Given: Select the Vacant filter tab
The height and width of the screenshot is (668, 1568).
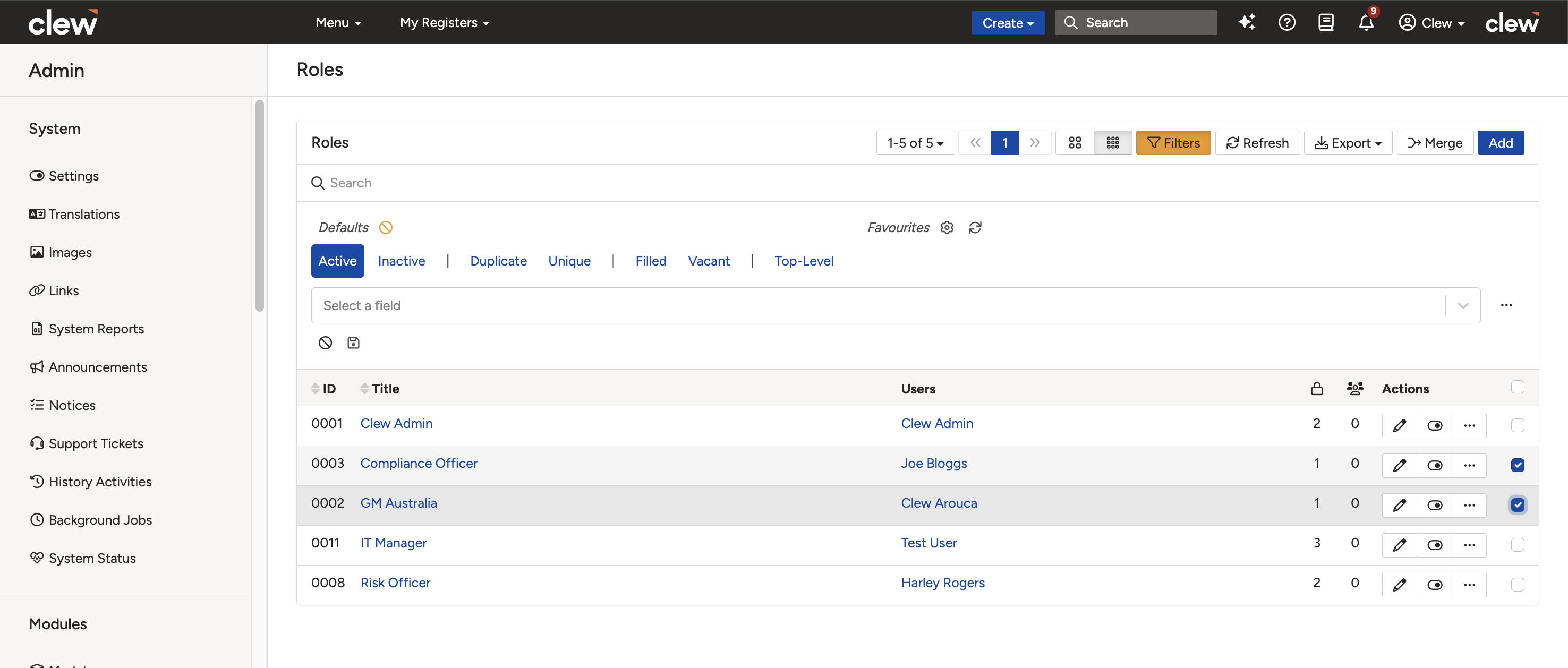Looking at the screenshot, I should [709, 261].
